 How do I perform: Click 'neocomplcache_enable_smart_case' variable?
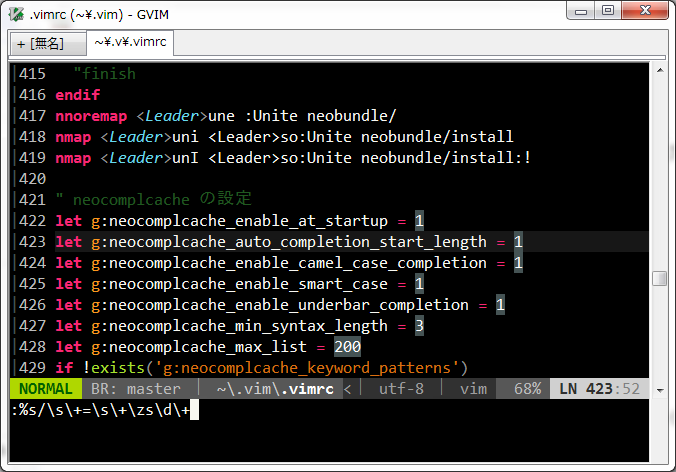click(248, 284)
